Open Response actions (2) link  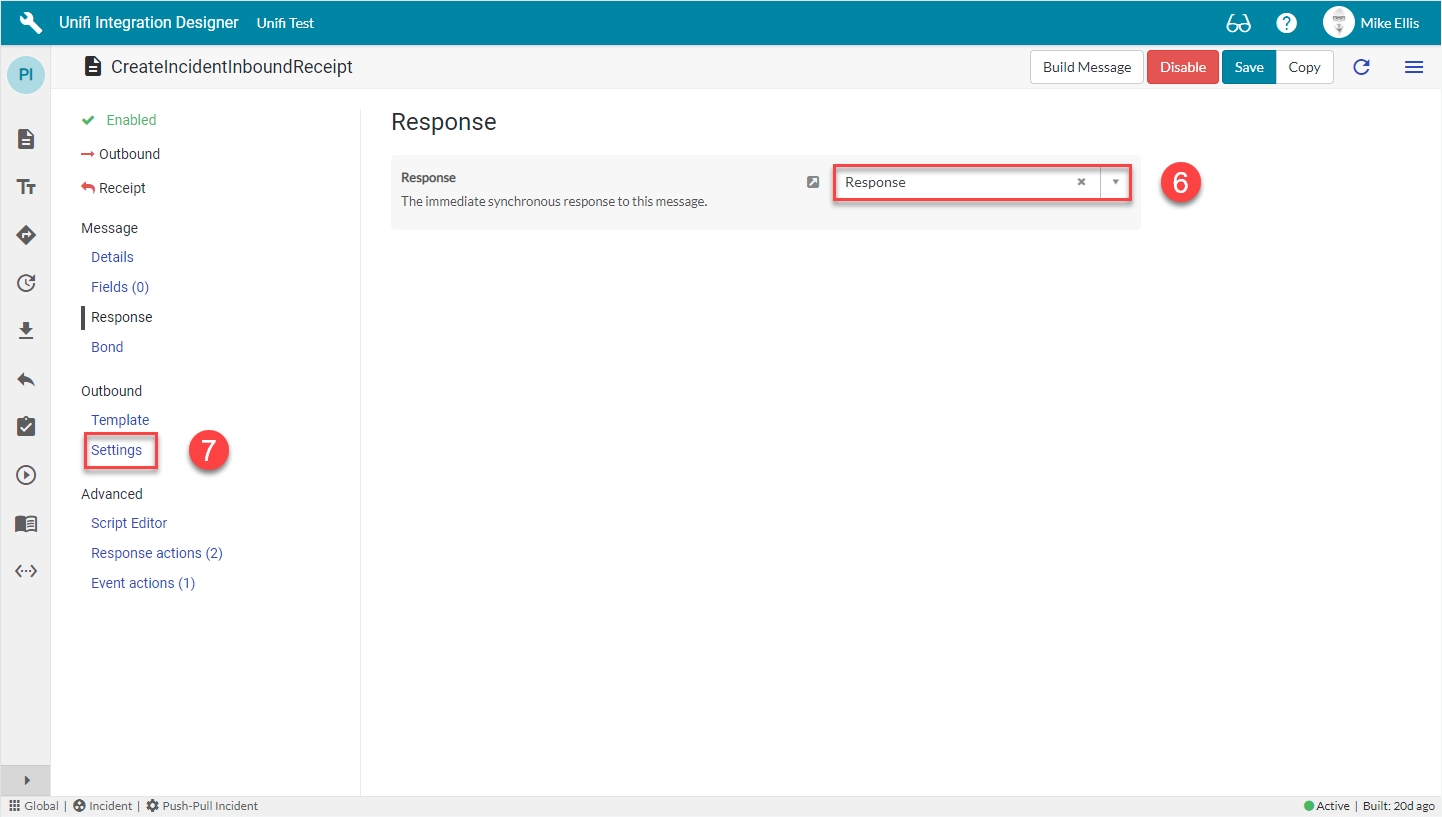(x=157, y=553)
